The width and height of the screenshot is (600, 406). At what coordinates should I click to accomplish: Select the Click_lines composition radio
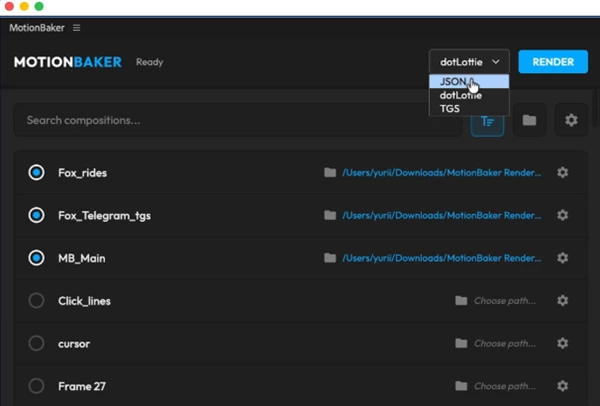pos(36,301)
